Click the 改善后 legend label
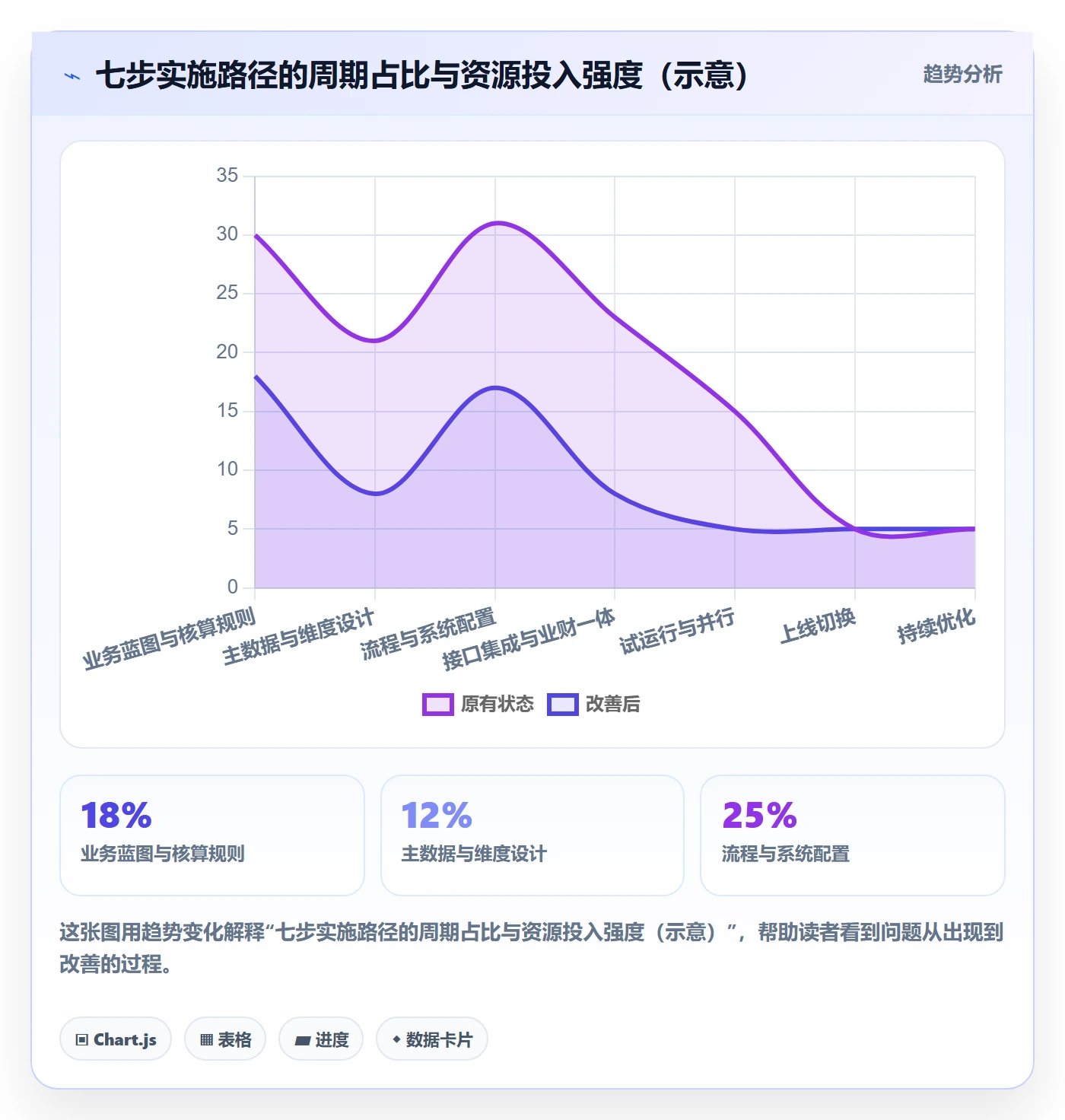Image resolution: width=1065 pixels, height=1120 pixels. (x=613, y=705)
